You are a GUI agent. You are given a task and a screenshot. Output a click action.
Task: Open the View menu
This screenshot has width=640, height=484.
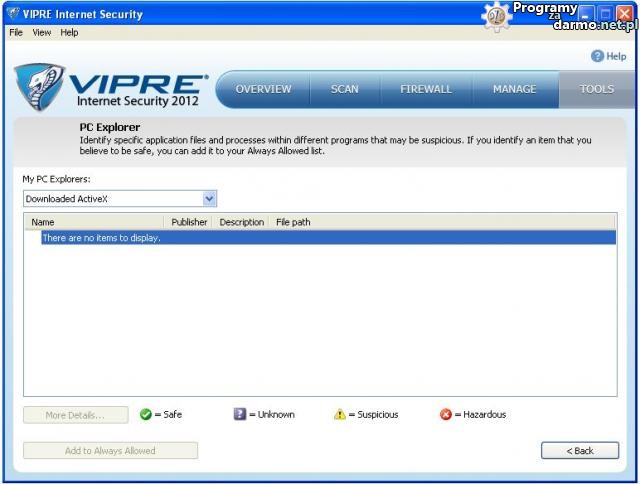point(41,32)
